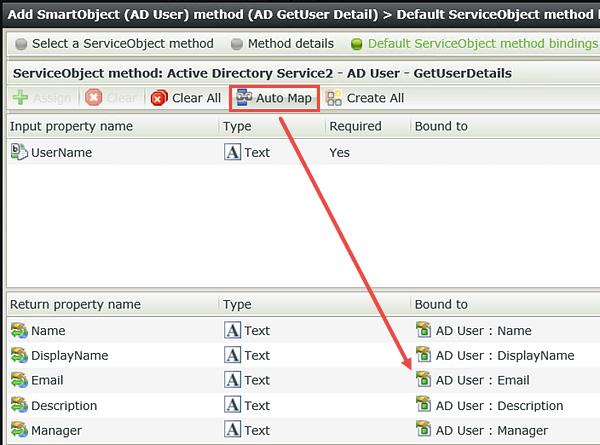Image resolution: width=600 pixels, height=445 pixels.
Task: Click the AD User : DisplayName binding text
Action: pos(505,356)
